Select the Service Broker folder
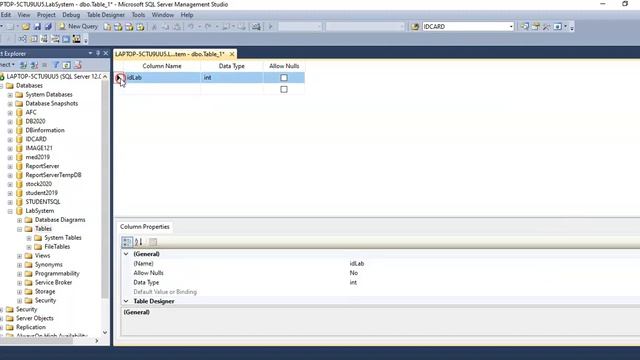Image resolution: width=640 pixels, height=360 pixels. coord(53,282)
